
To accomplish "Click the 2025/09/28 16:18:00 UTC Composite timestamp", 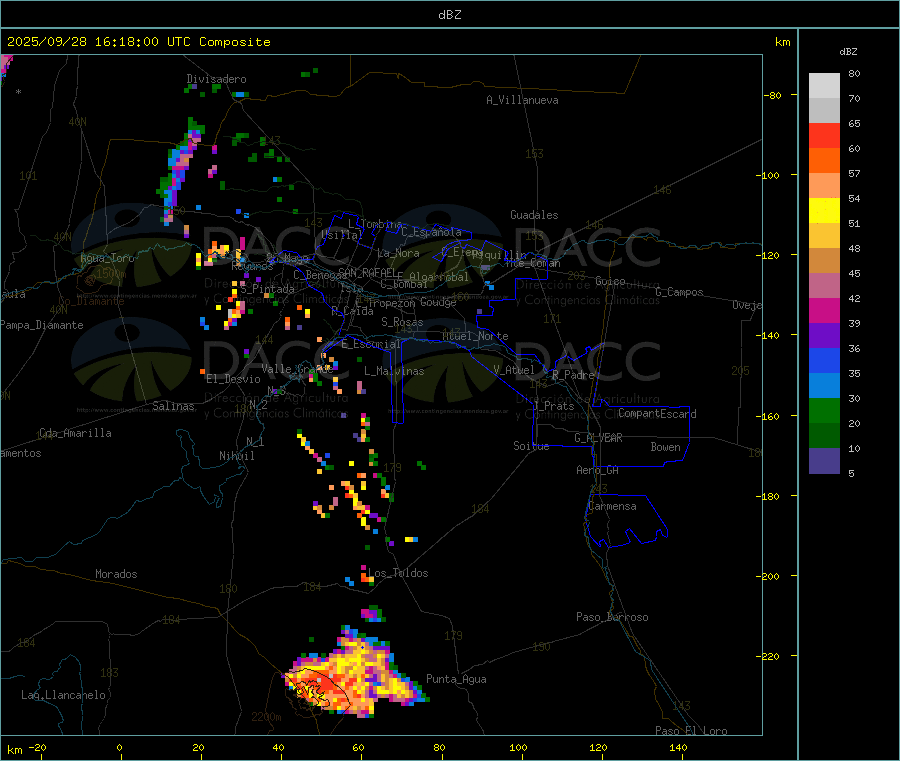I will [x=138, y=42].
